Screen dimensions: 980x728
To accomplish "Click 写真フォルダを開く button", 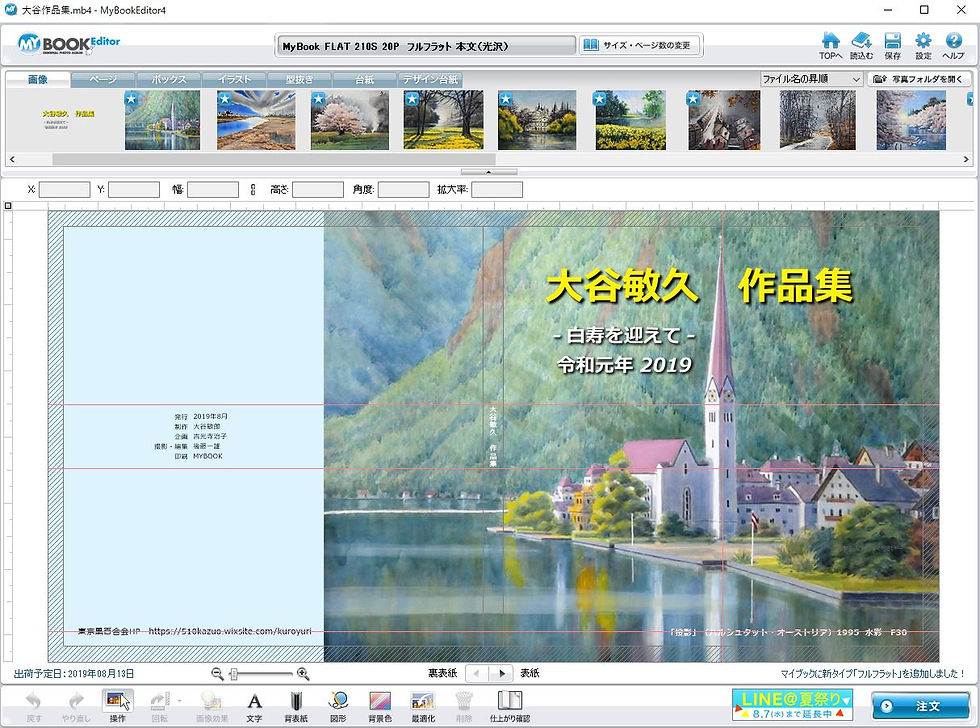I will click(919, 79).
